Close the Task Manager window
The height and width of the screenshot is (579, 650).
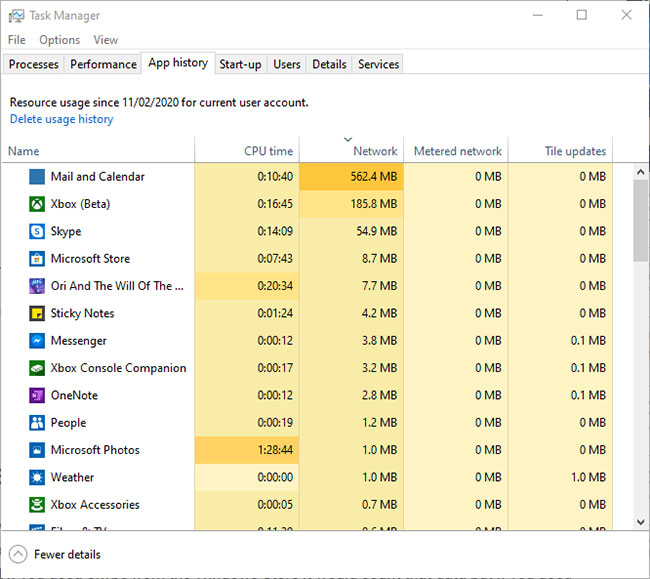pyautogui.click(x=626, y=15)
